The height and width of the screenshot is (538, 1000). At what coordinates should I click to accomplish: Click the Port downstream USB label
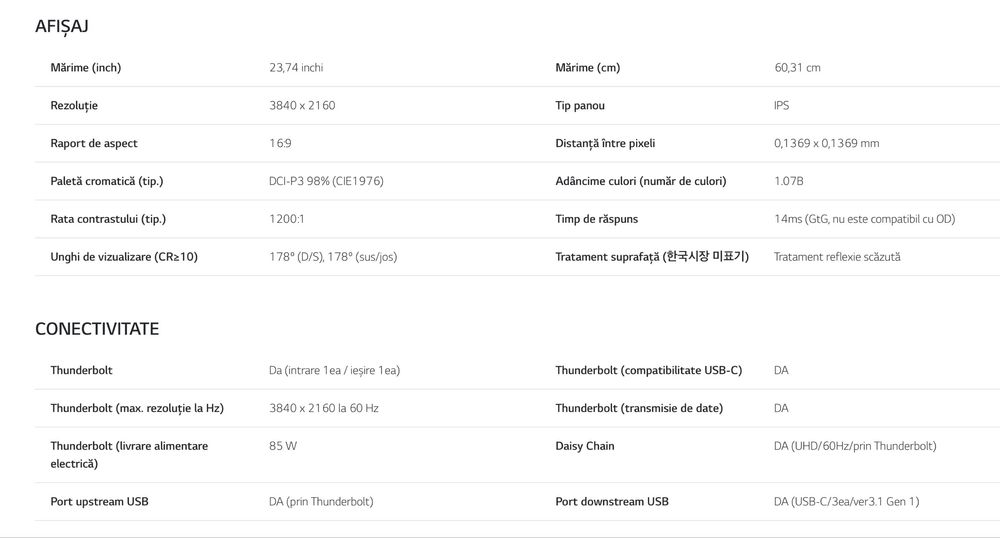(x=612, y=502)
